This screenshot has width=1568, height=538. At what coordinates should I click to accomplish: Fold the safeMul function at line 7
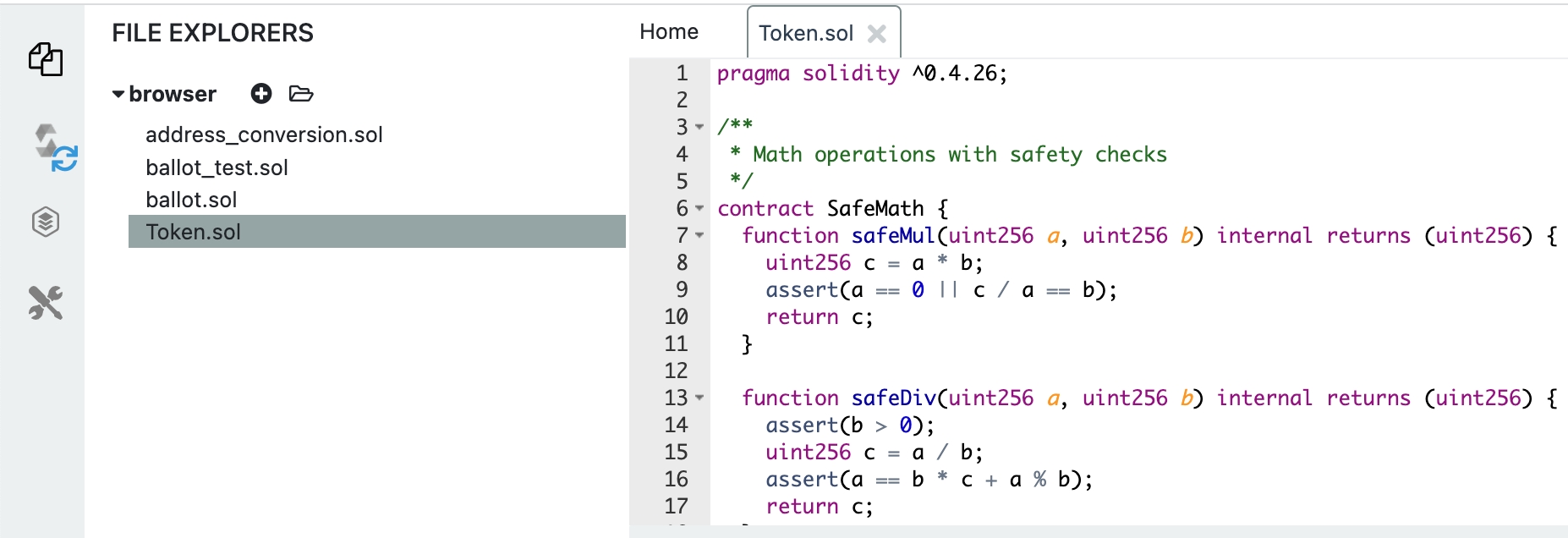[x=699, y=235]
